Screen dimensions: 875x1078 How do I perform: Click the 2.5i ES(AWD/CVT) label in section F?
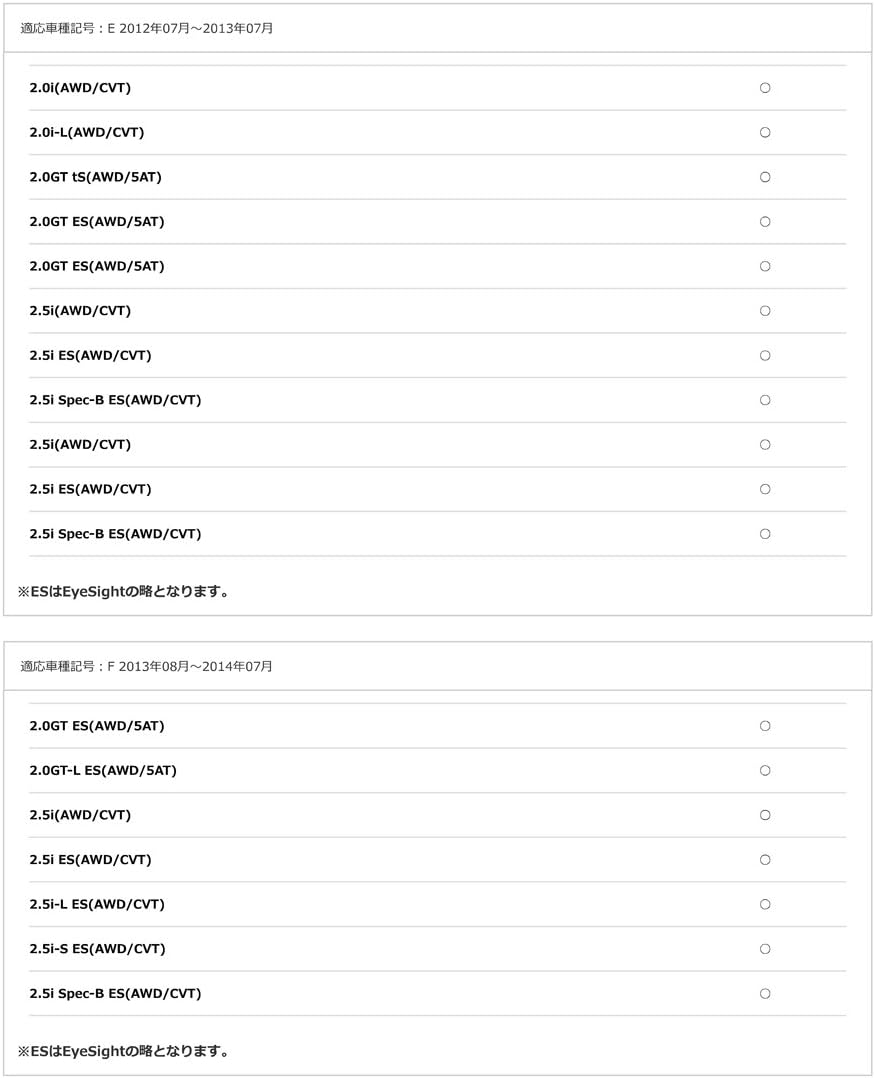coord(90,860)
